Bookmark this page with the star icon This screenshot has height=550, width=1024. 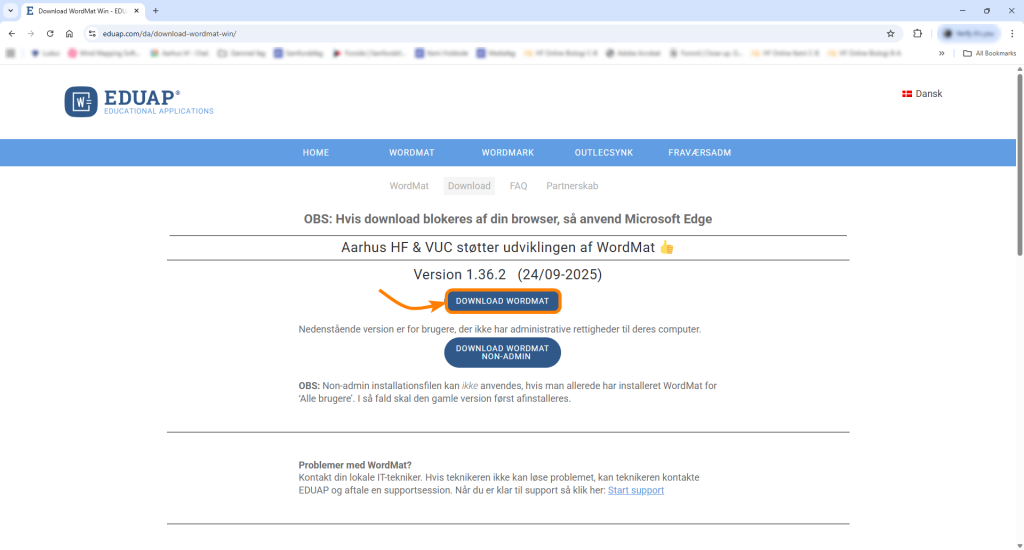click(891, 33)
